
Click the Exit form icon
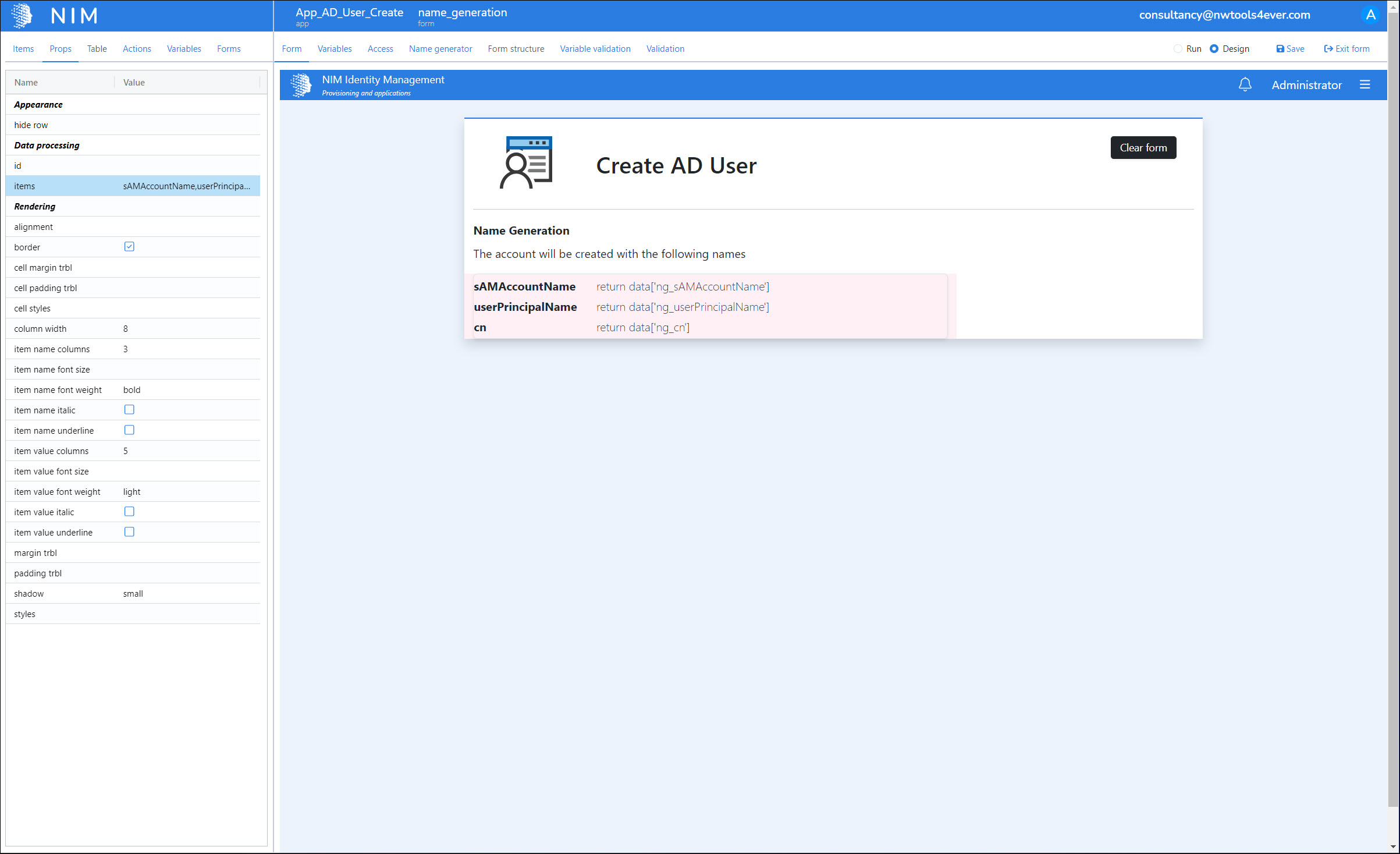point(1328,49)
